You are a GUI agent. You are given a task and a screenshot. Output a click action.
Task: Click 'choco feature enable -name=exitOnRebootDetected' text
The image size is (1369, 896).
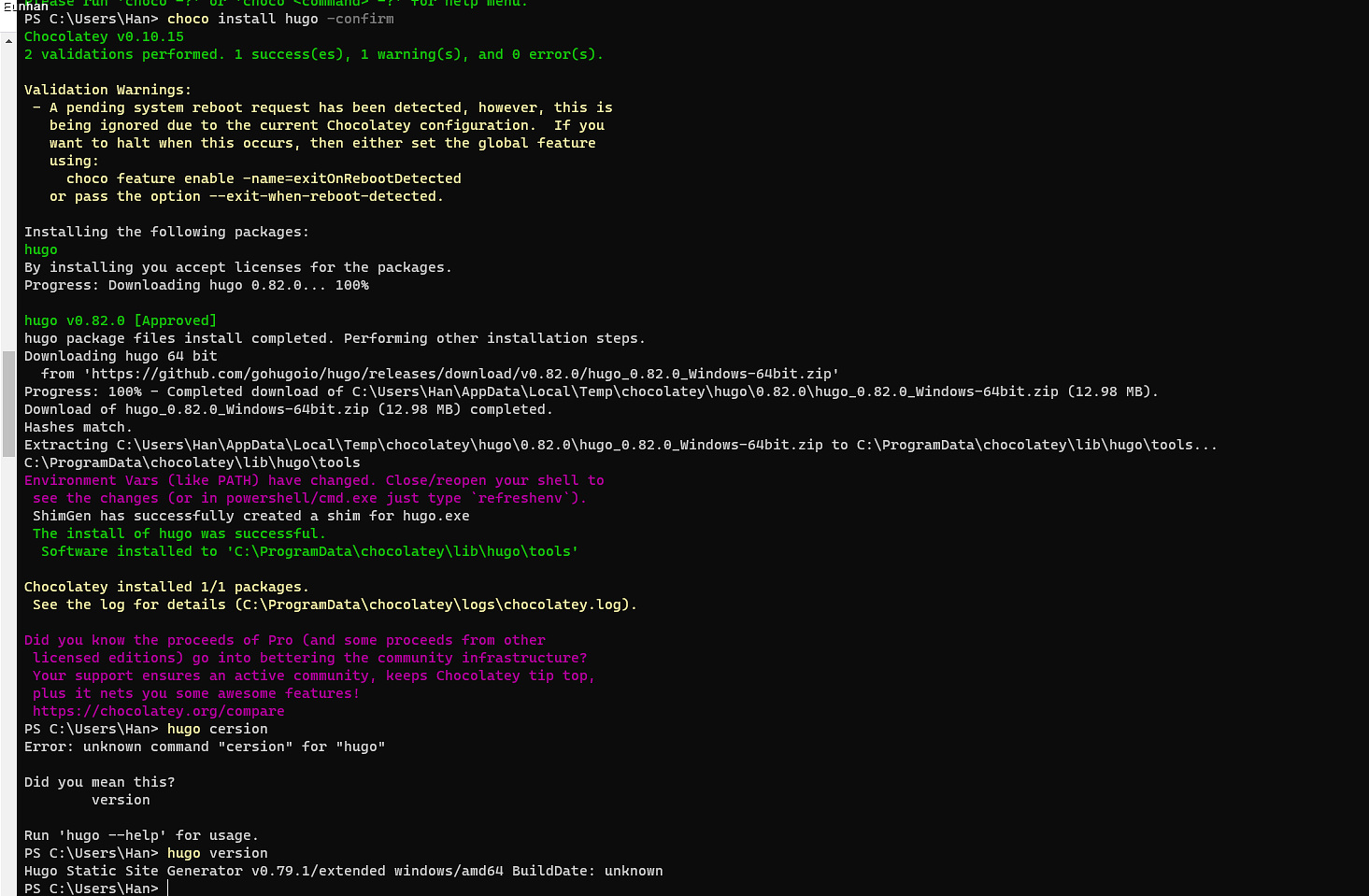tap(264, 178)
